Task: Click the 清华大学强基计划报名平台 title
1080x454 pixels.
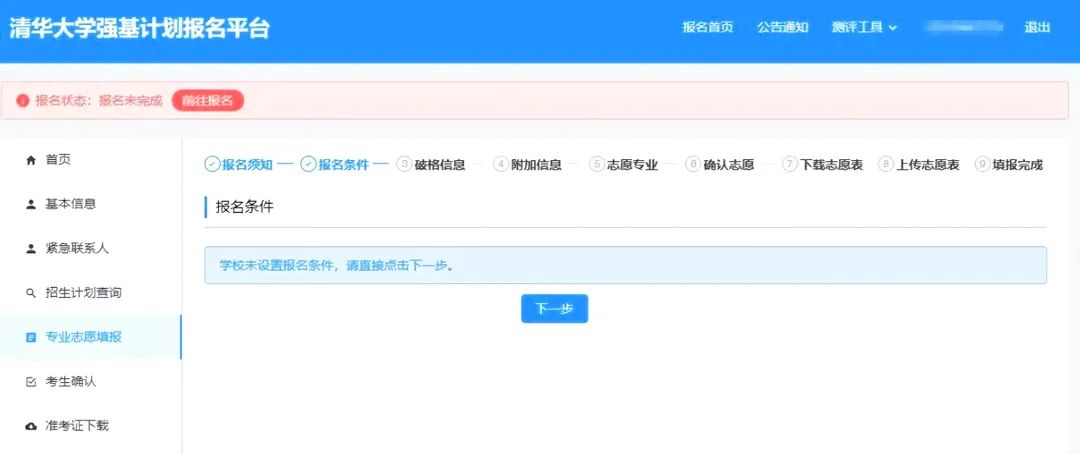Action: [x=139, y=28]
